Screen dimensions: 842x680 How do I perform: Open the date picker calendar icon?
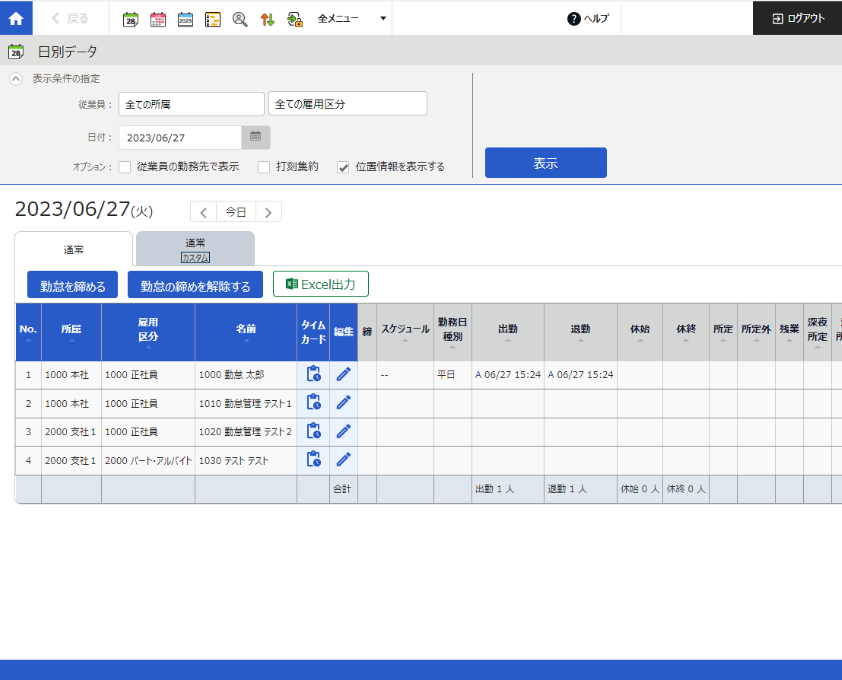tap(256, 138)
